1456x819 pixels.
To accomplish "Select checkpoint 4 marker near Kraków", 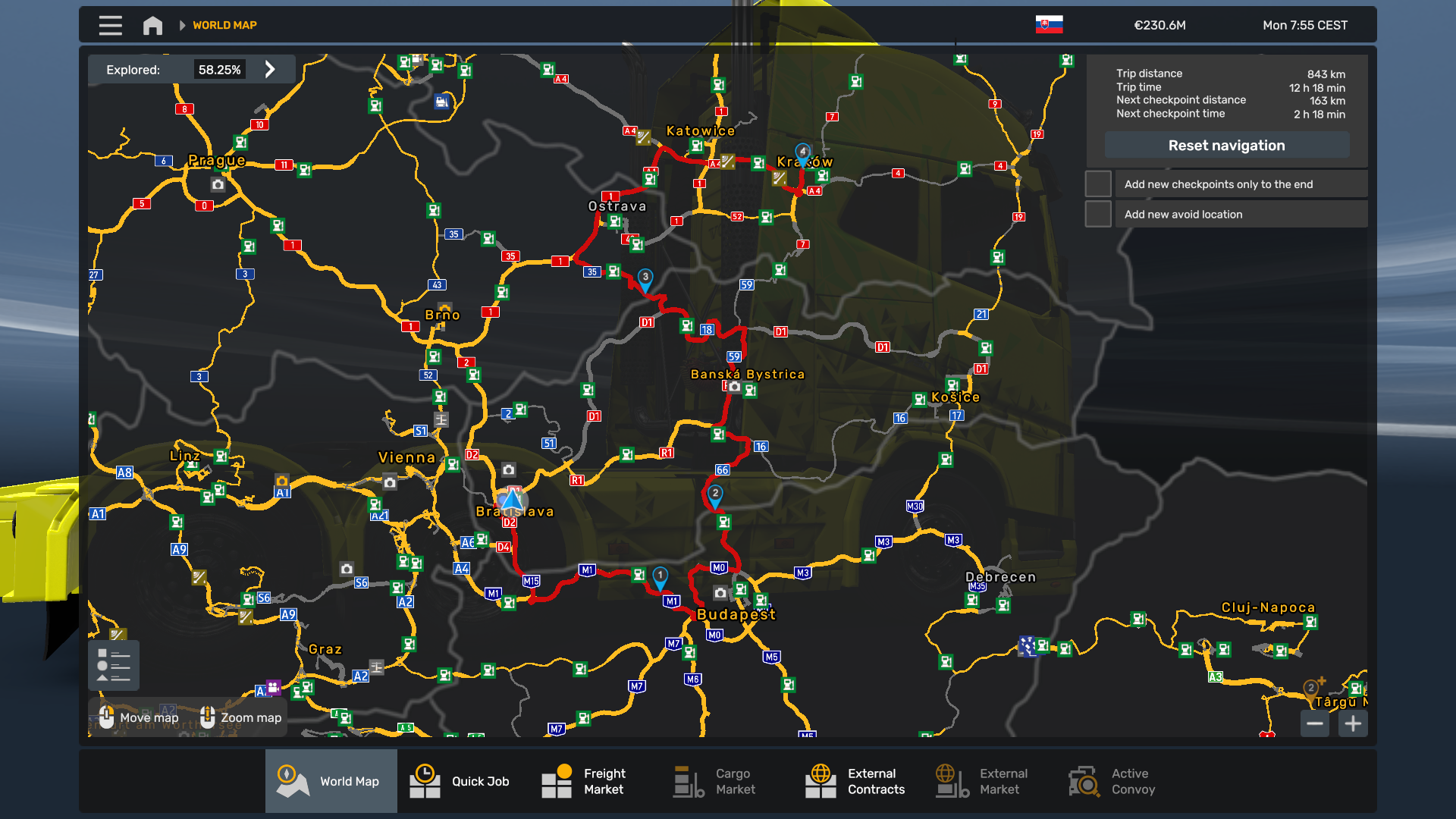I will [x=802, y=153].
